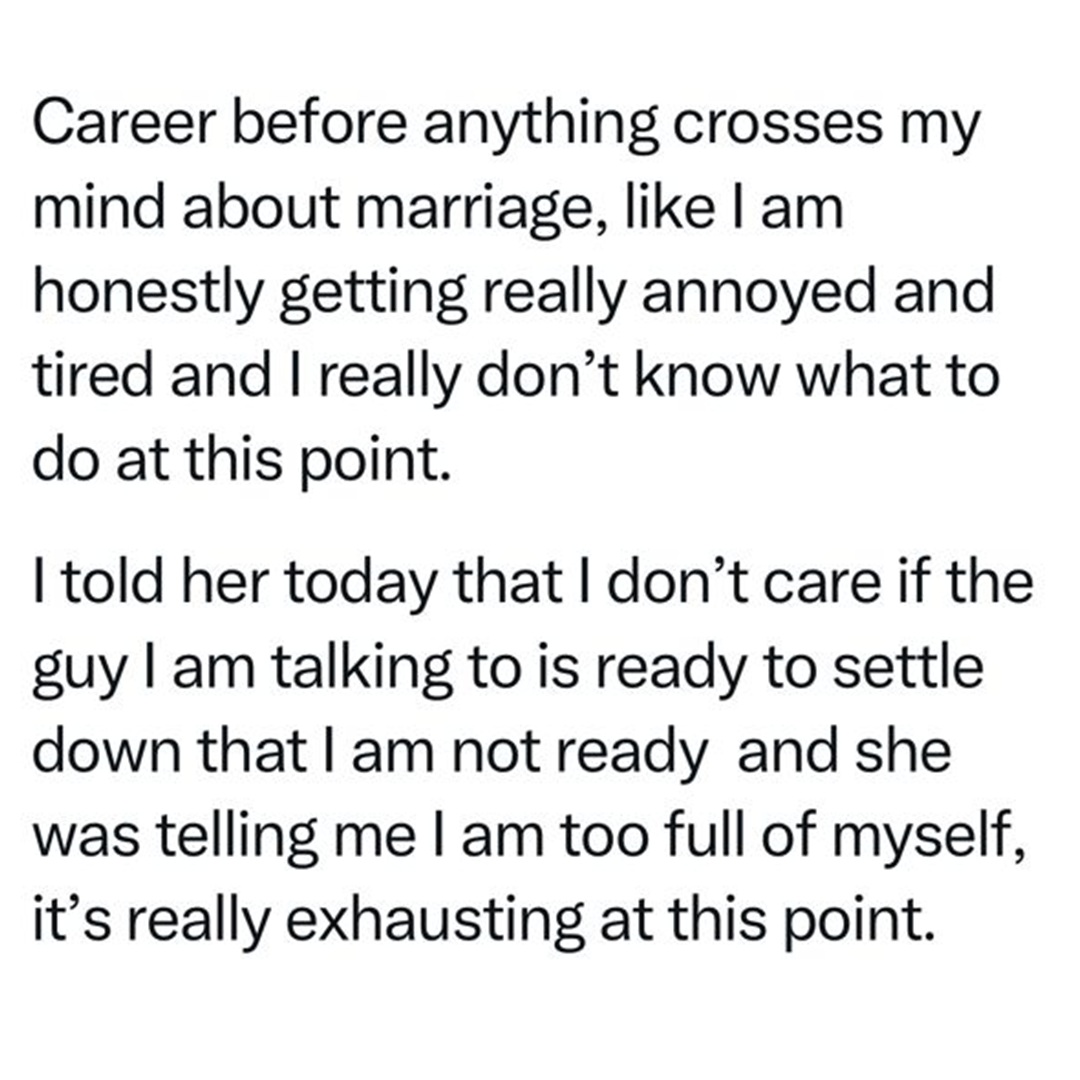The height and width of the screenshot is (1080, 1080).
Task: Select the word "tired"
Action: (92, 375)
